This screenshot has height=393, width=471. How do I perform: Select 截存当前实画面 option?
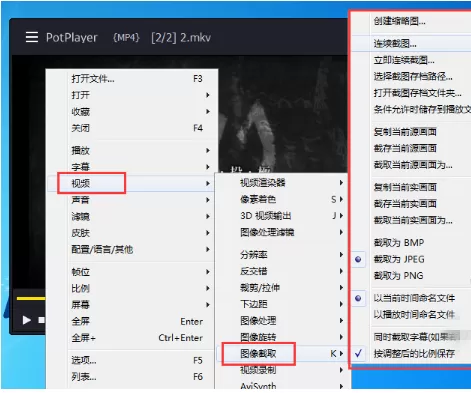[411, 204]
